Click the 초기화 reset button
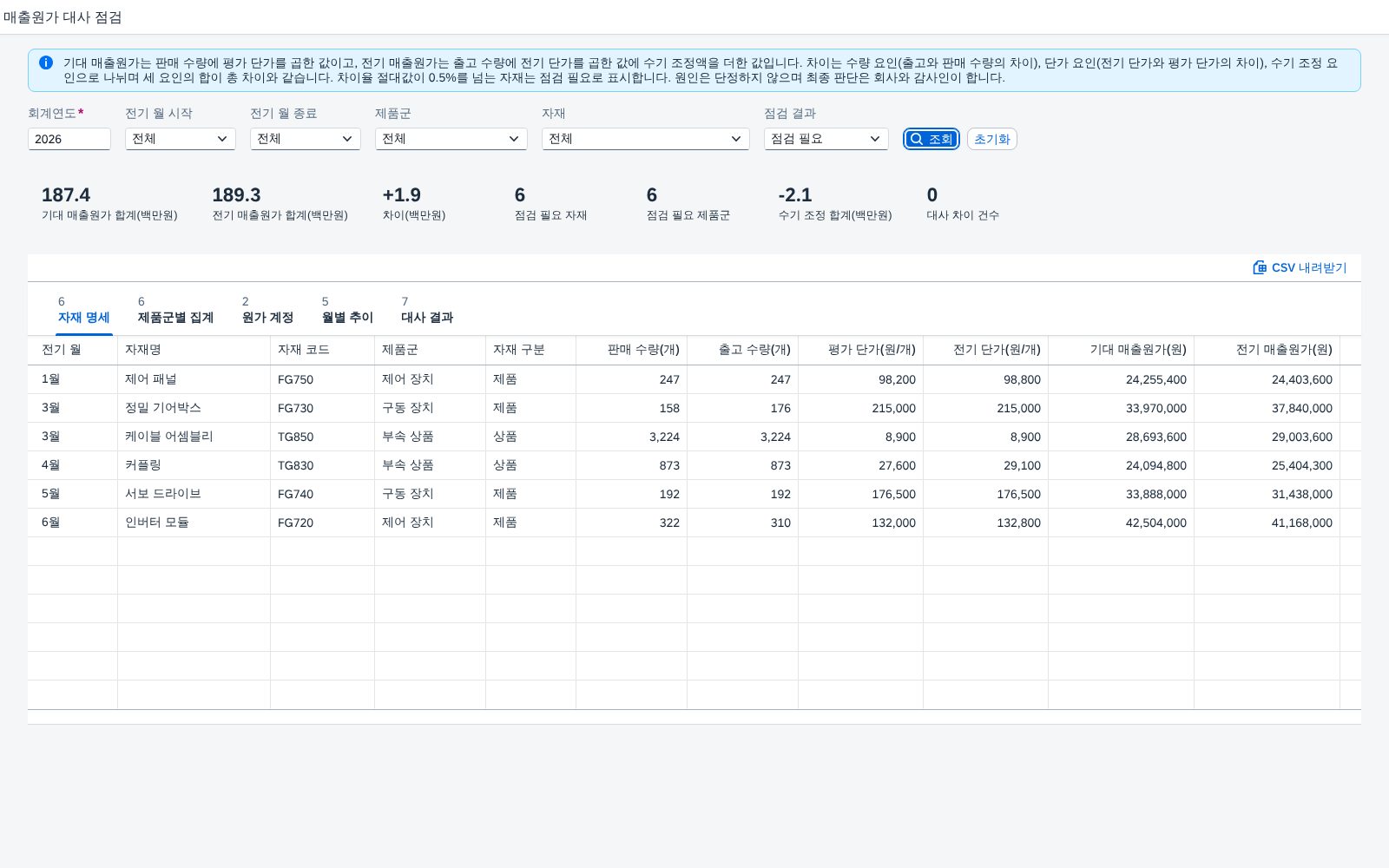Screen dimensions: 1389x868 click(992, 139)
